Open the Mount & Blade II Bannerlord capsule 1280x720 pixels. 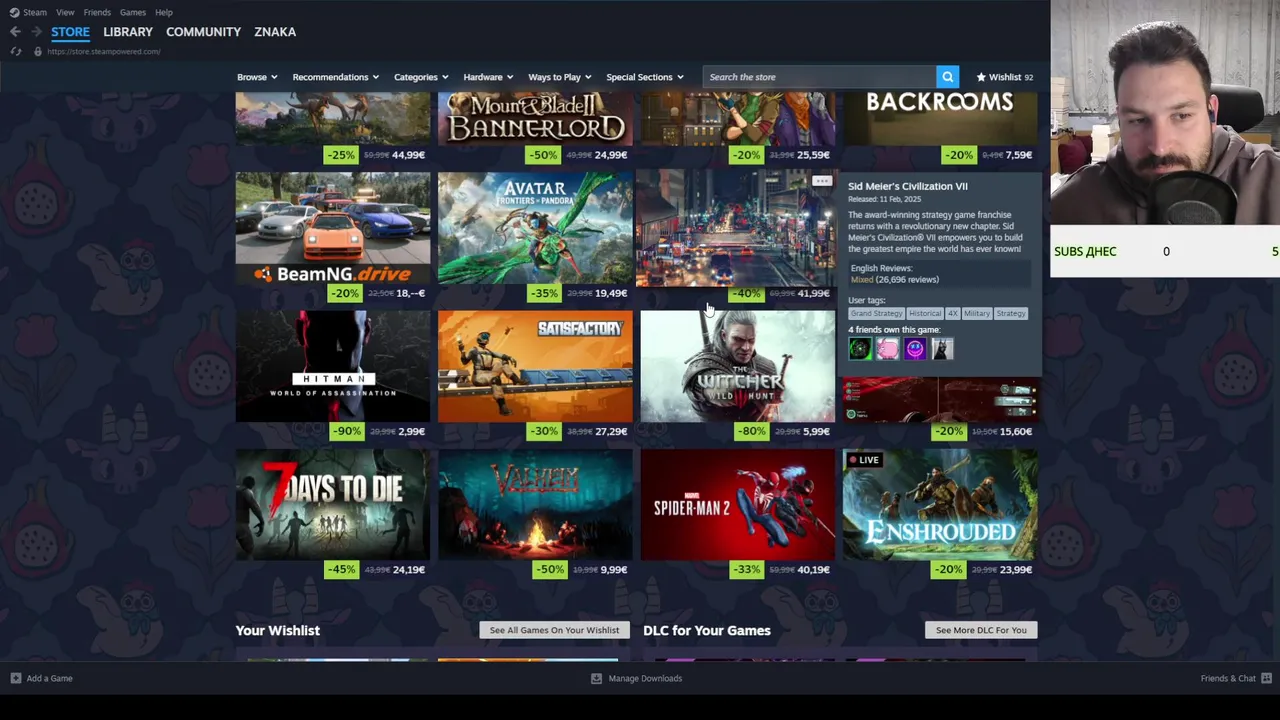pyautogui.click(x=535, y=119)
